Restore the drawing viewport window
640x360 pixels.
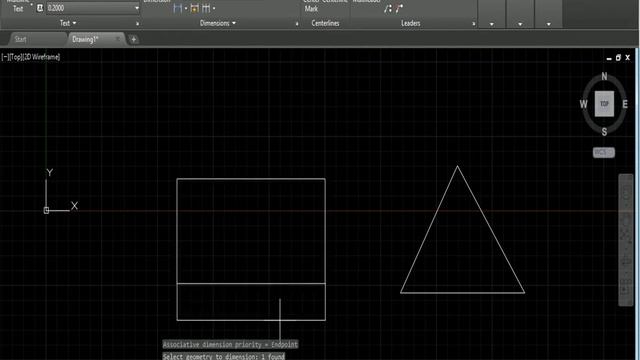pyautogui.click(x=618, y=58)
